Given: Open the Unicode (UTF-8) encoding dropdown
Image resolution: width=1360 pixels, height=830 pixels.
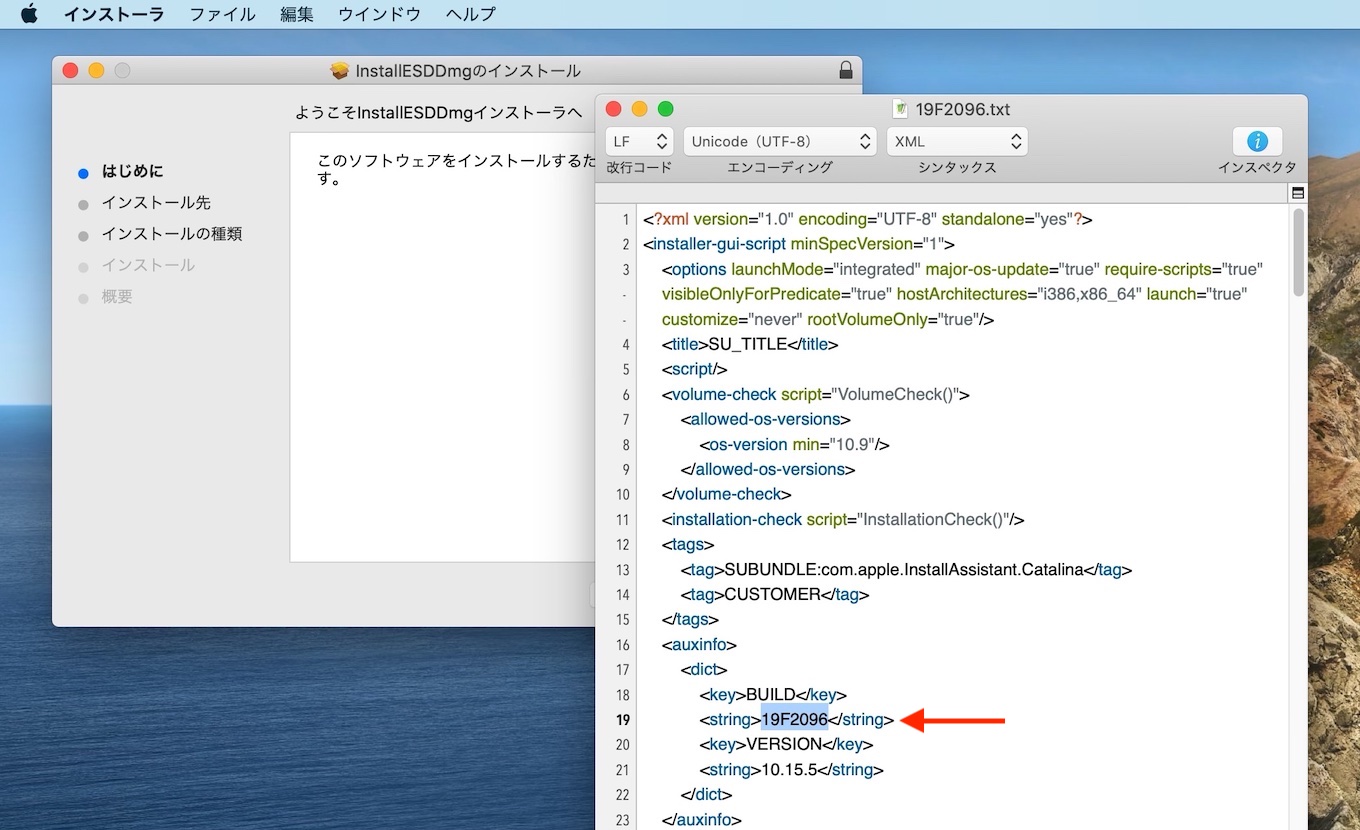Looking at the screenshot, I should (780, 142).
